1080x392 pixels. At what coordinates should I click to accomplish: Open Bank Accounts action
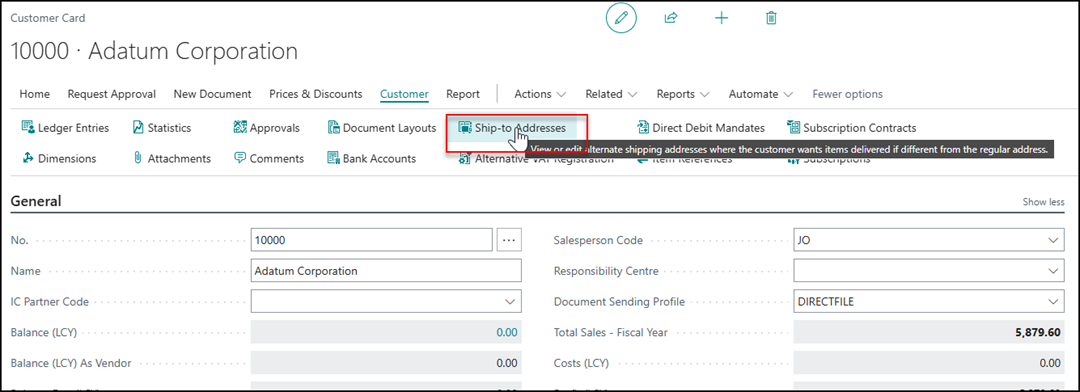coord(371,158)
